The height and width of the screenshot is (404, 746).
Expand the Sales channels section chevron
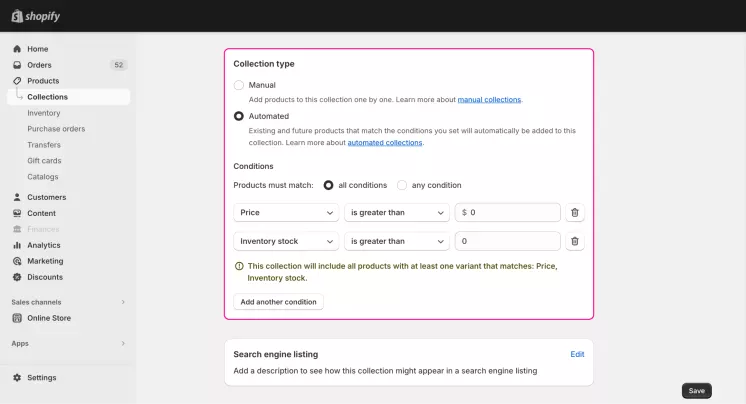[x=123, y=302]
